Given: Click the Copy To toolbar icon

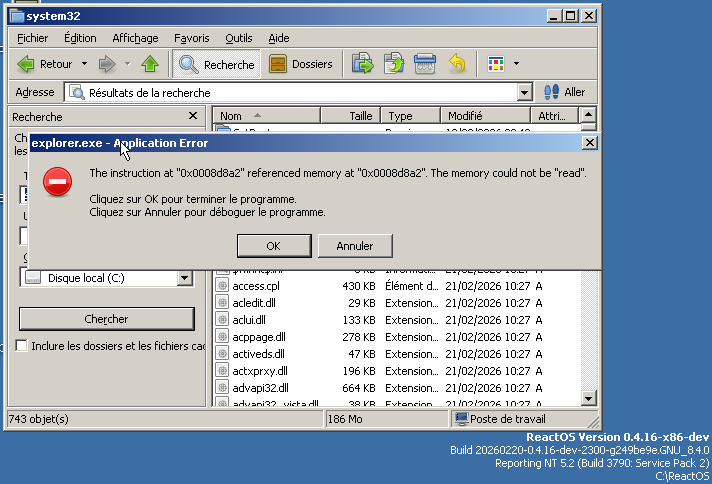Looking at the screenshot, I should pyautogui.click(x=394, y=64).
